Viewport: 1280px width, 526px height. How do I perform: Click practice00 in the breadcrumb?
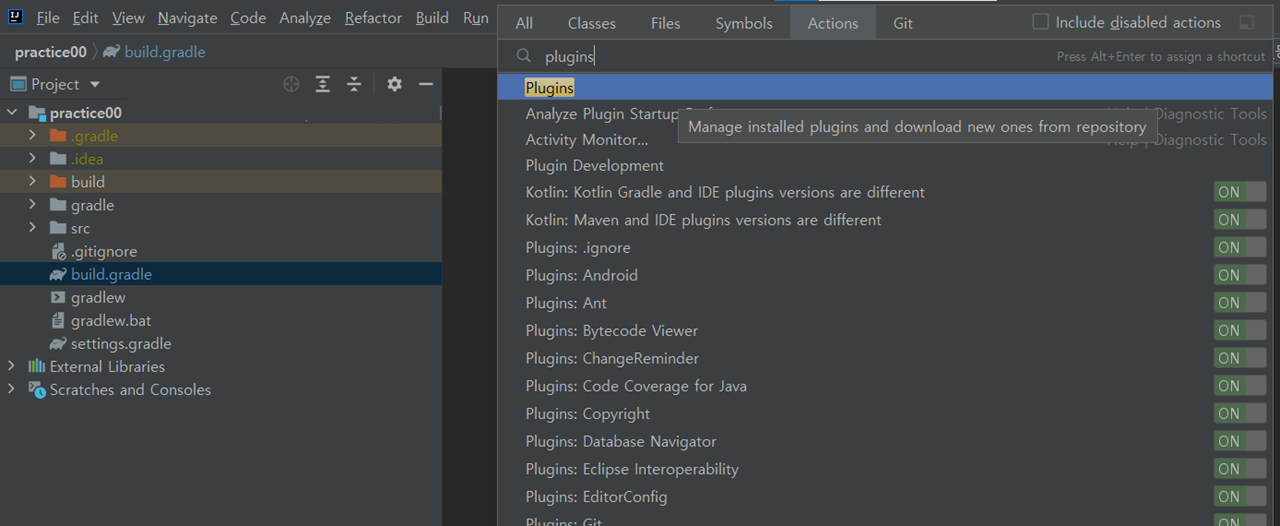click(x=51, y=52)
